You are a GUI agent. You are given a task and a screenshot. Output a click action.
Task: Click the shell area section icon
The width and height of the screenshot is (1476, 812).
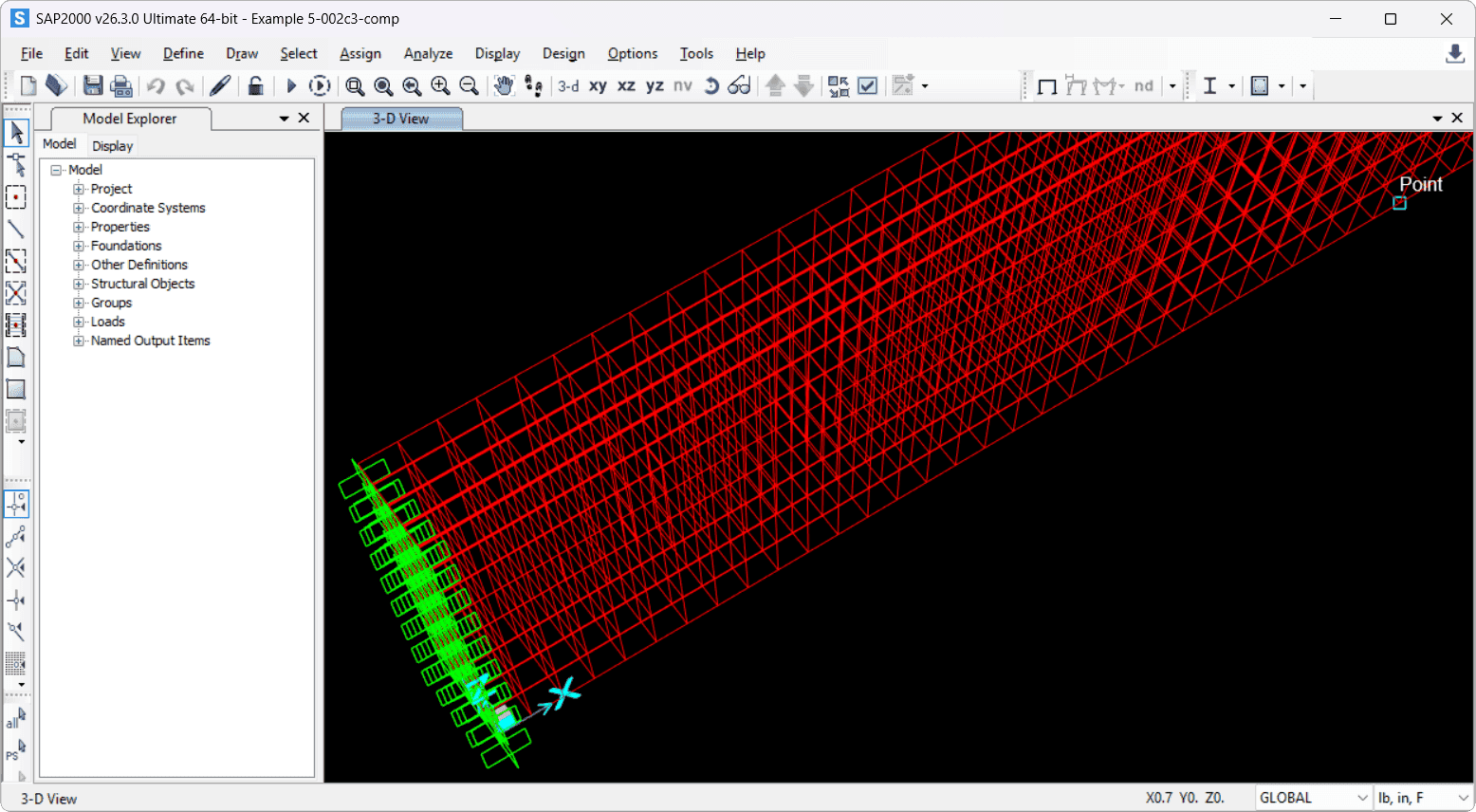pyautogui.click(x=1260, y=86)
